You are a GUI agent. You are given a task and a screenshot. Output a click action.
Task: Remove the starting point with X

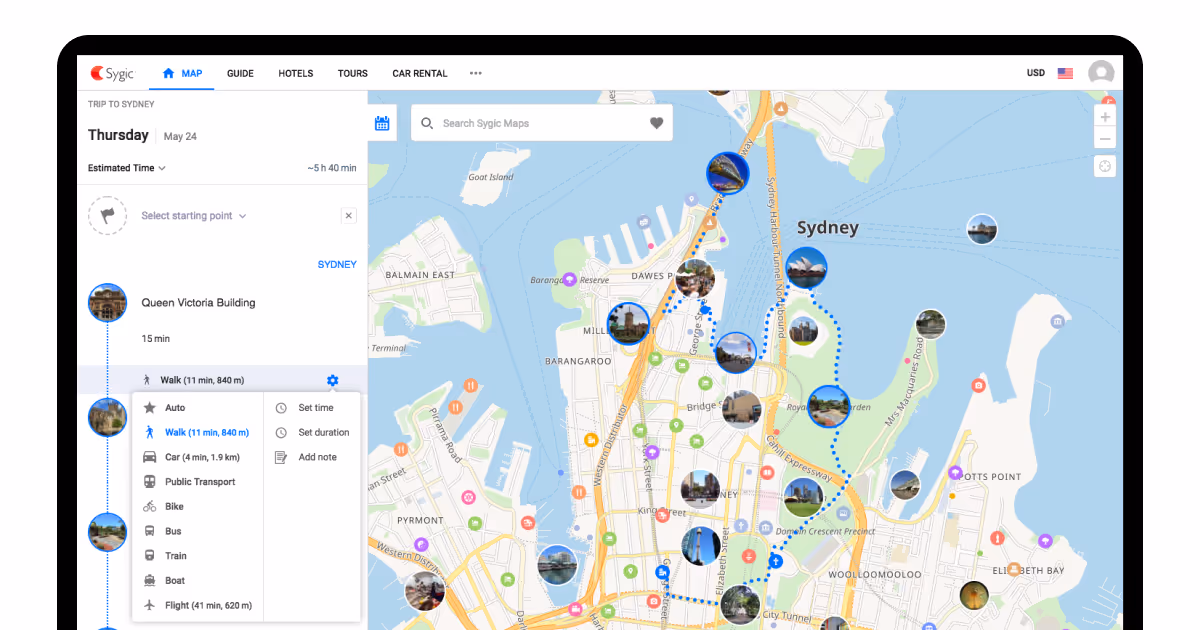348,216
